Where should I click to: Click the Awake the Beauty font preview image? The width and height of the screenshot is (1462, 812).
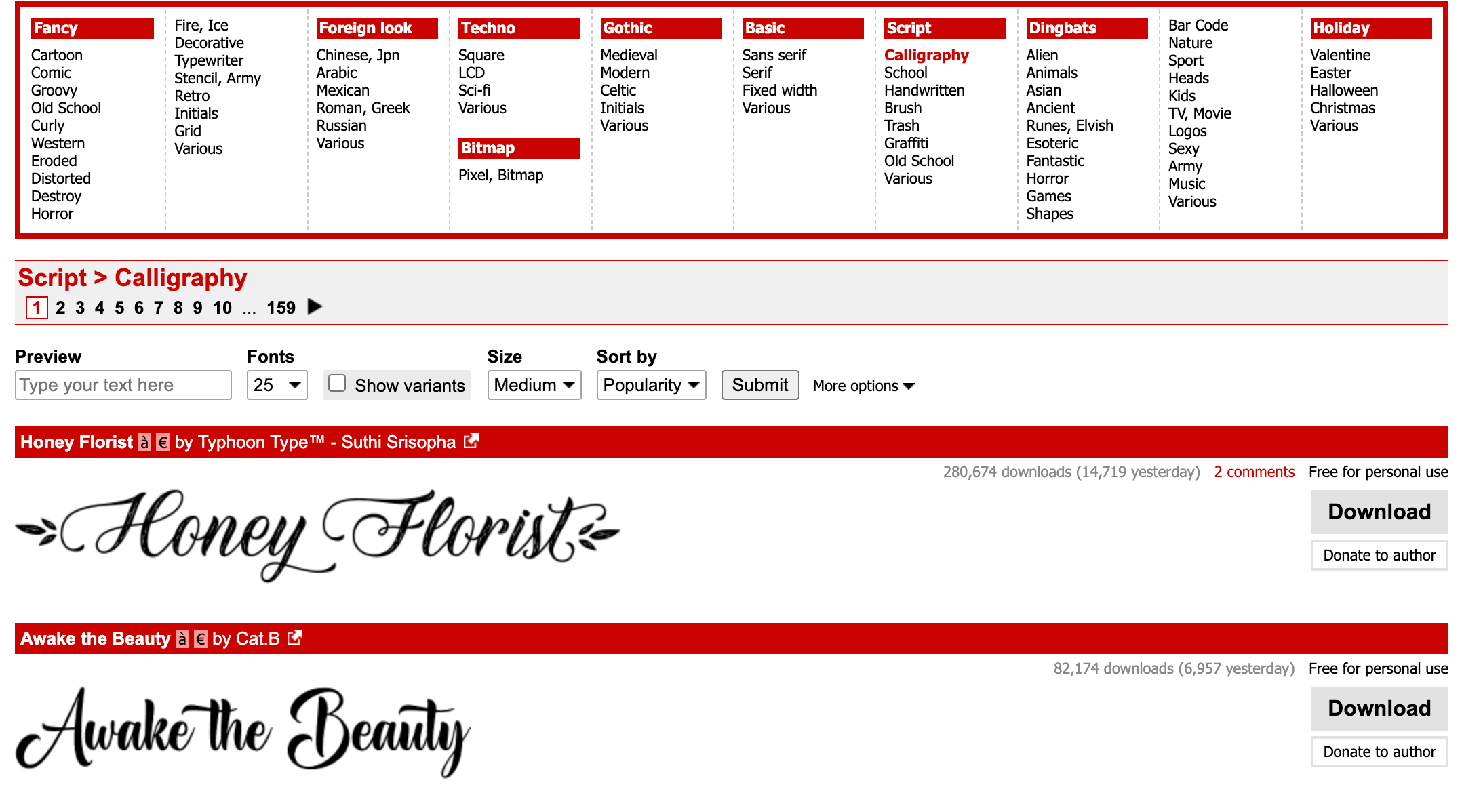(243, 731)
